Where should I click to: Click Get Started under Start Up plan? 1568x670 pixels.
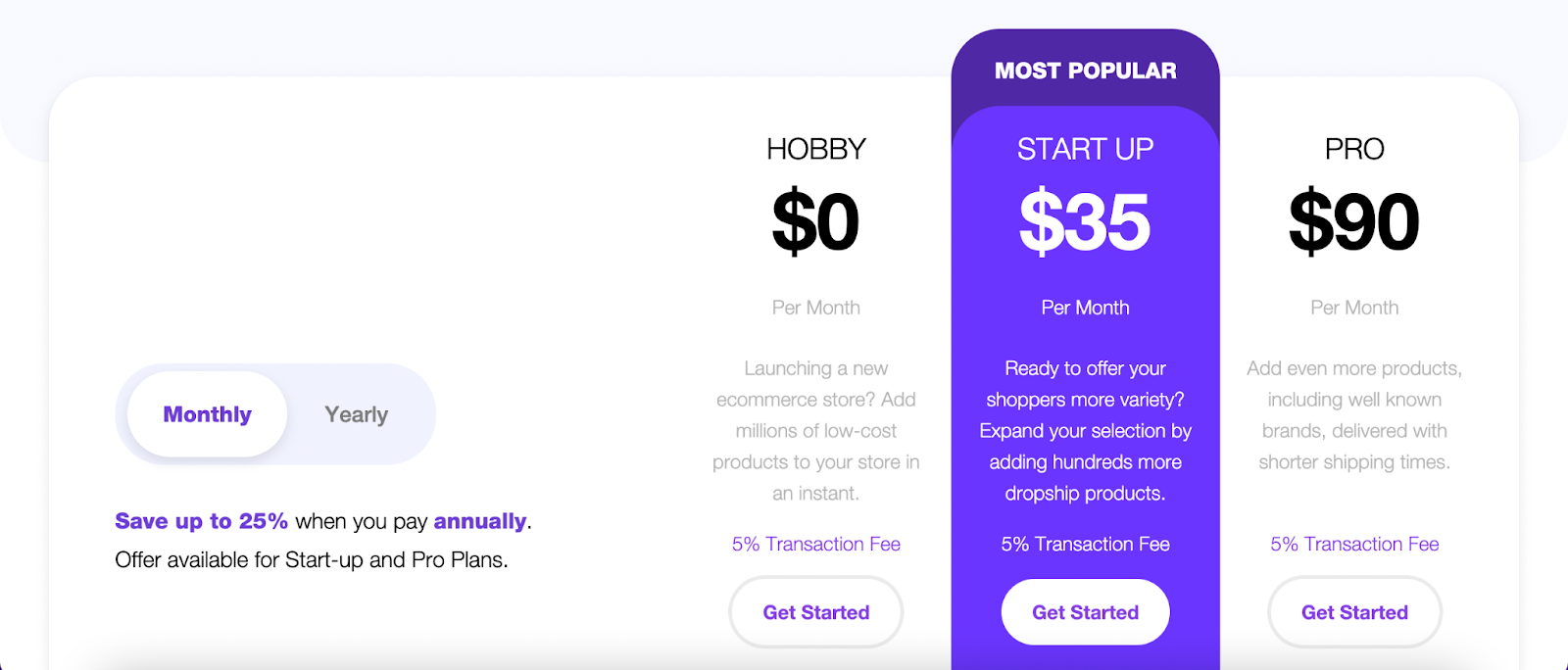click(1085, 612)
